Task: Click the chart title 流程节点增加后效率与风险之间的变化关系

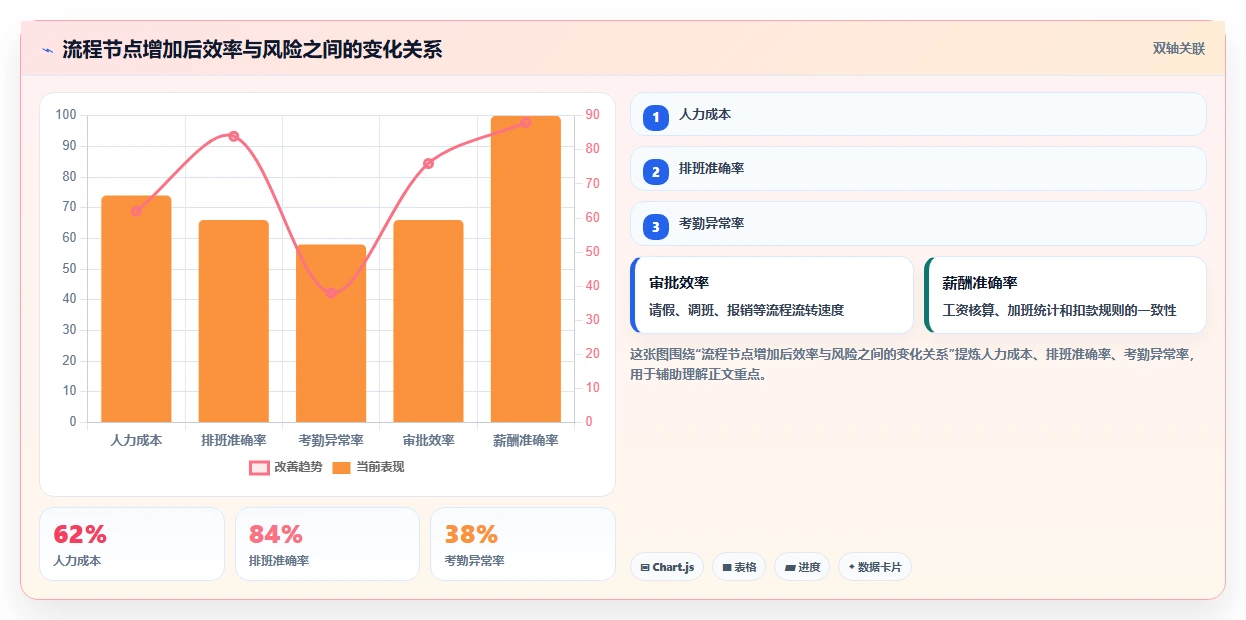Action: [252, 50]
